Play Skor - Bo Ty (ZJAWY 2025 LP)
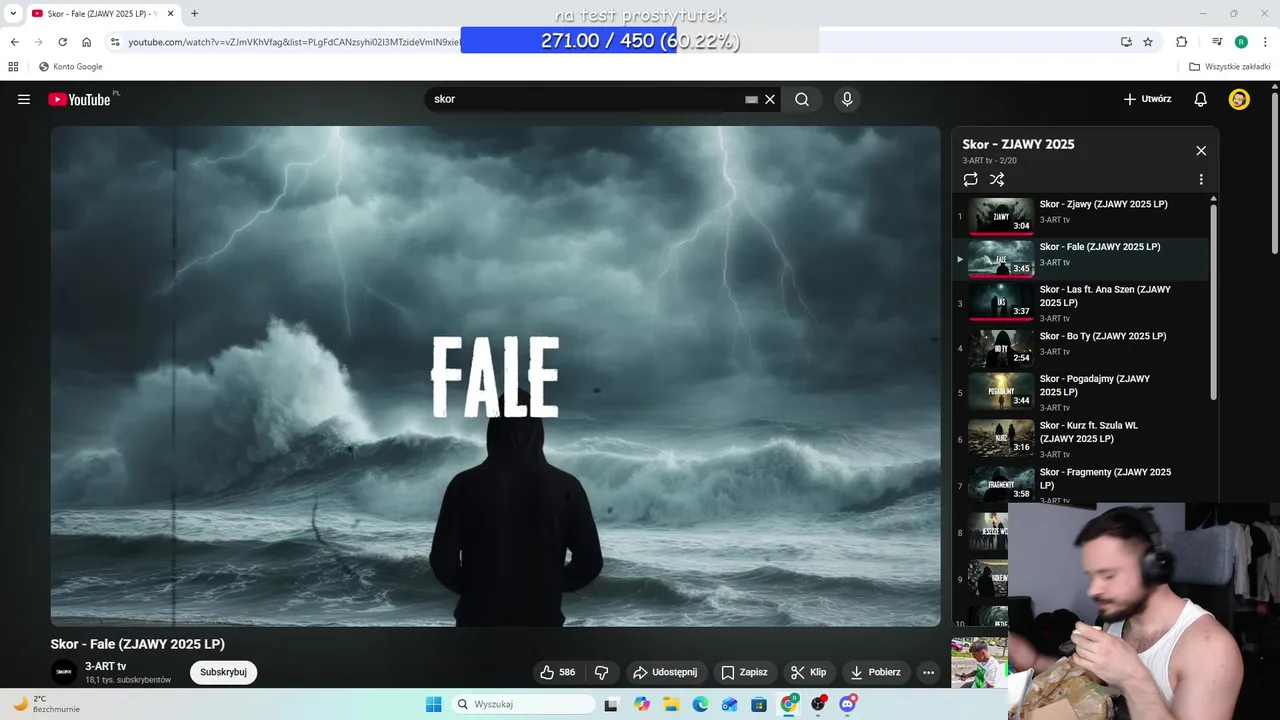This screenshot has height=720, width=1280. click(1081, 347)
